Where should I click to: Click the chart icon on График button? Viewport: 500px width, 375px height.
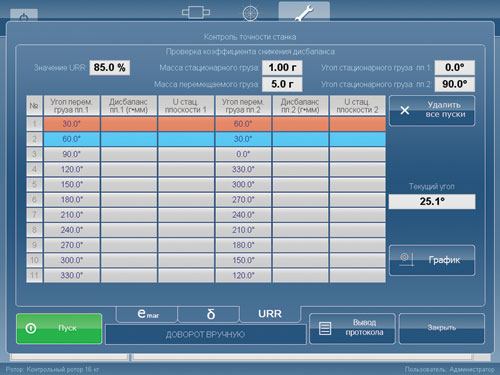tap(406, 259)
